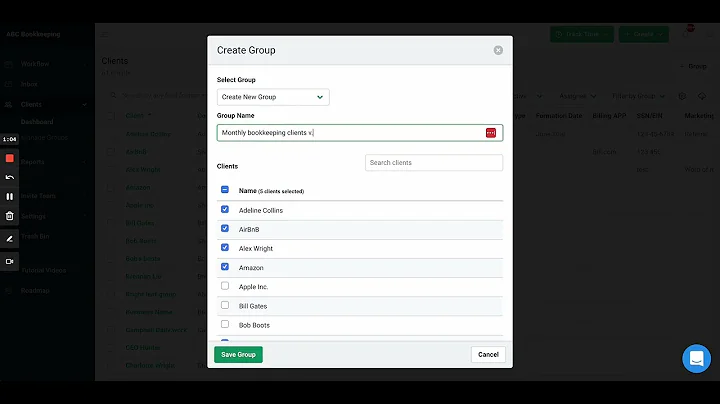This screenshot has height=404, width=720.
Task: Click the Track Time button
Action: click(x=582, y=34)
